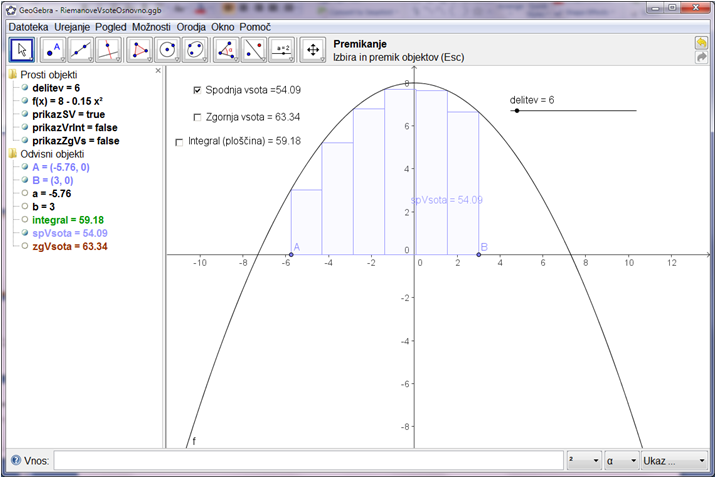
Task: Check the Zgornja vsota checkbox
Action: pos(197,117)
